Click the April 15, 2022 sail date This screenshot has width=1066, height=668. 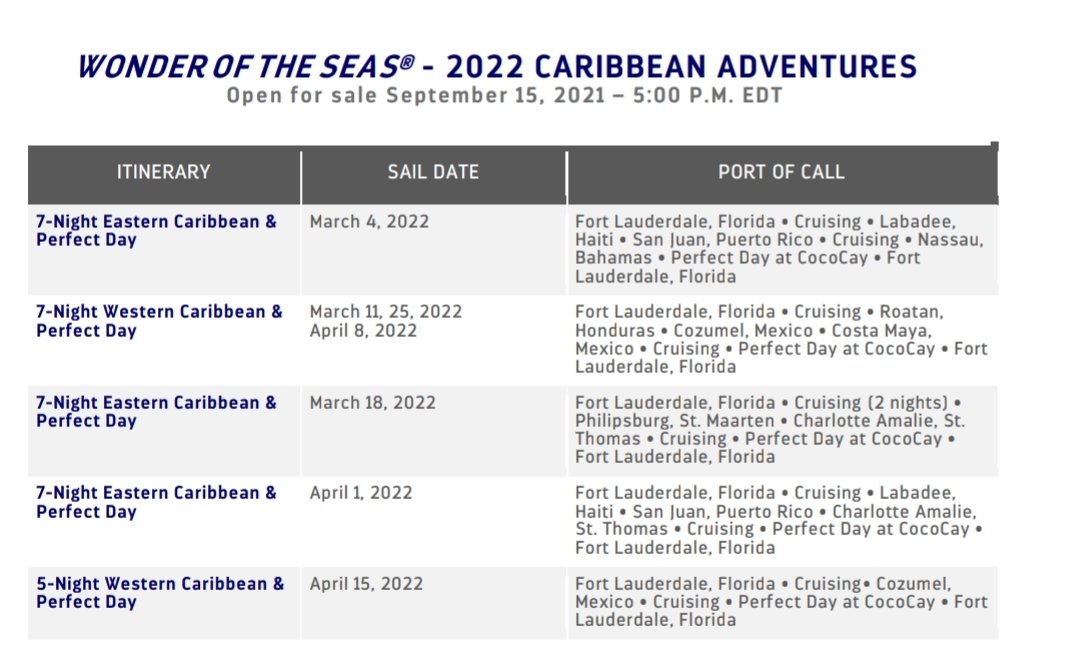366,584
